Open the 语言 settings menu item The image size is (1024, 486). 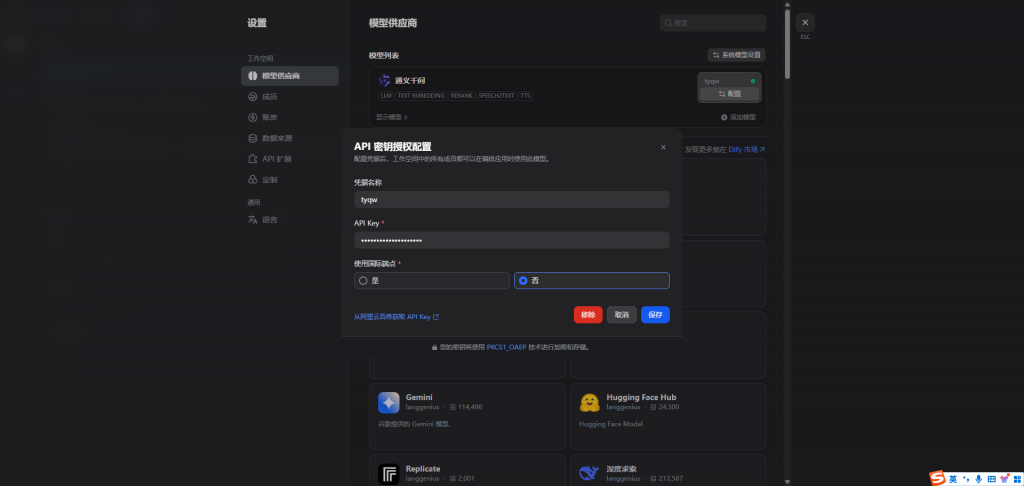pos(269,220)
